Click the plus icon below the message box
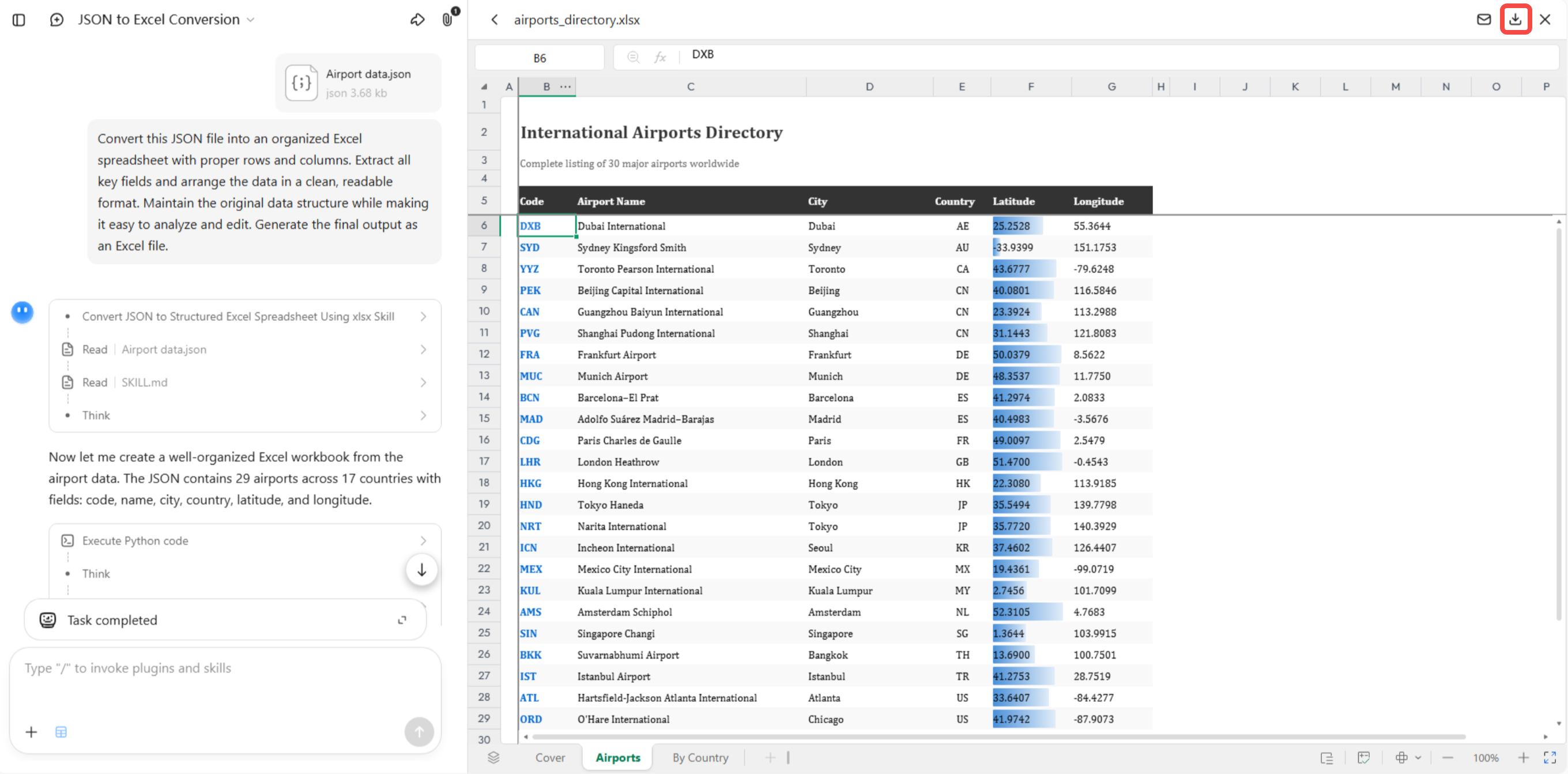Viewport: 1568px width, 774px height. click(31, 731)
